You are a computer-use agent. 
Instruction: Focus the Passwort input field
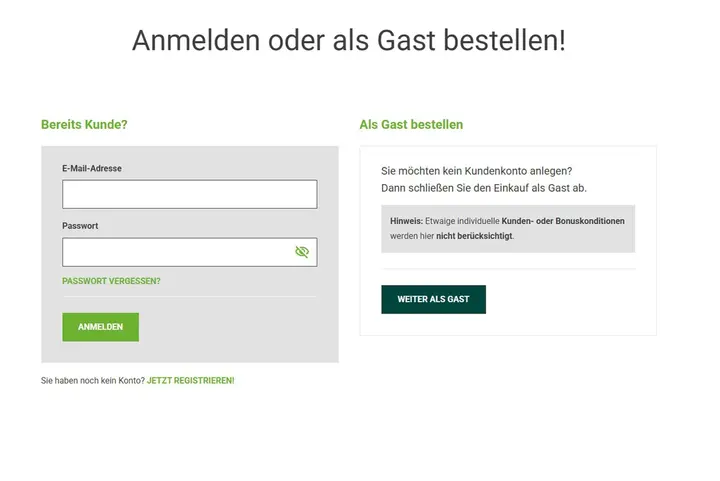175,252
